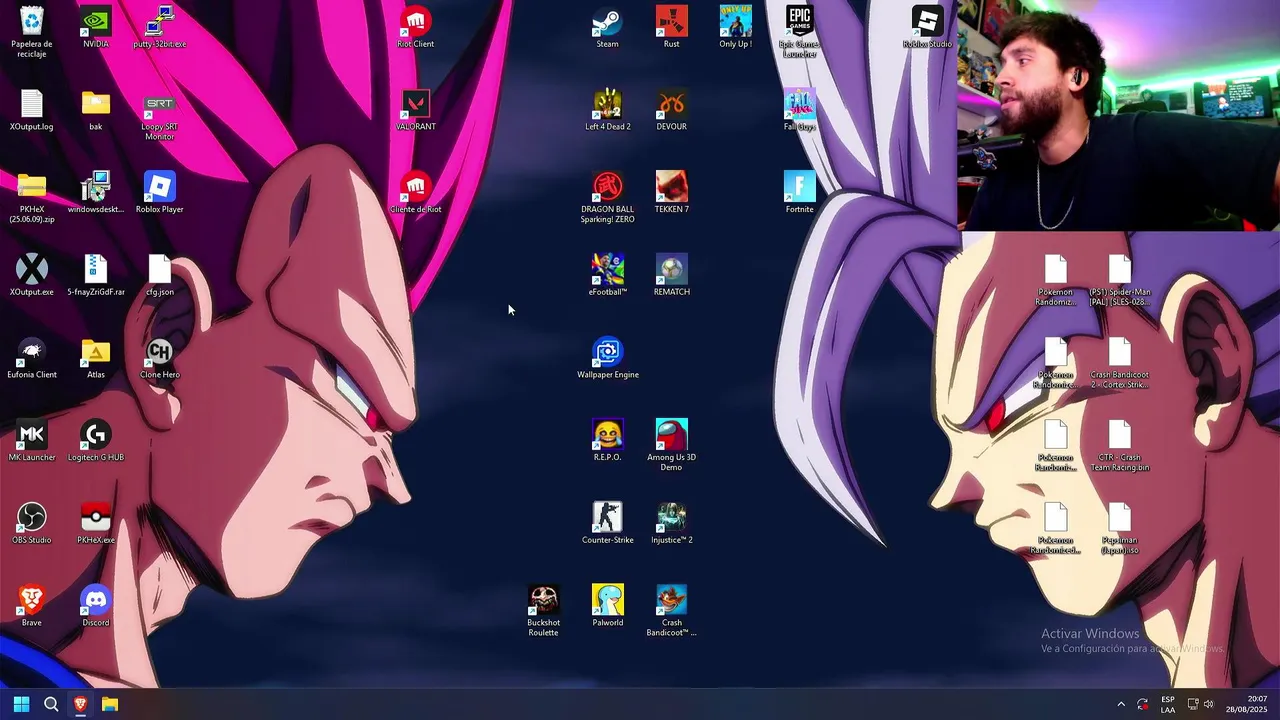1280x720 pixels.
Task: Select the Clone Hero icon
Action: (160, 358)
